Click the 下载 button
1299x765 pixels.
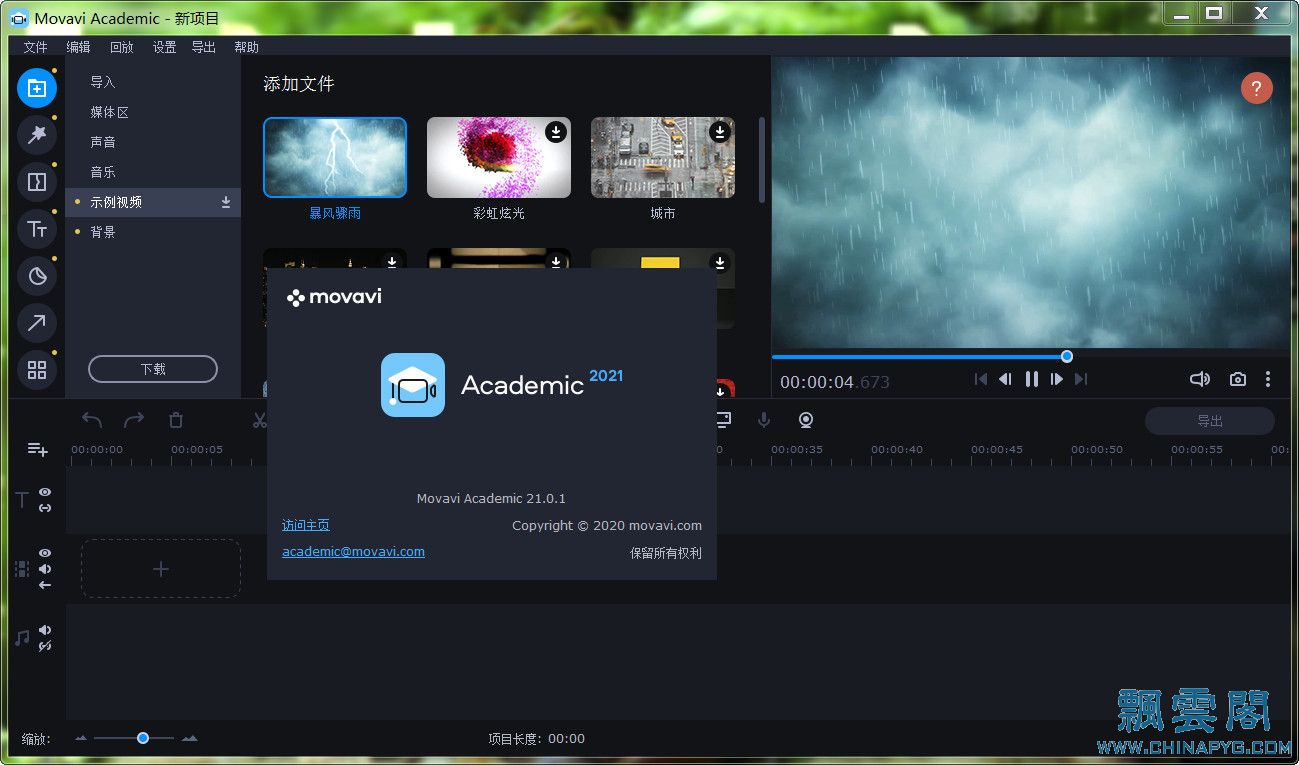coord(153,369)
